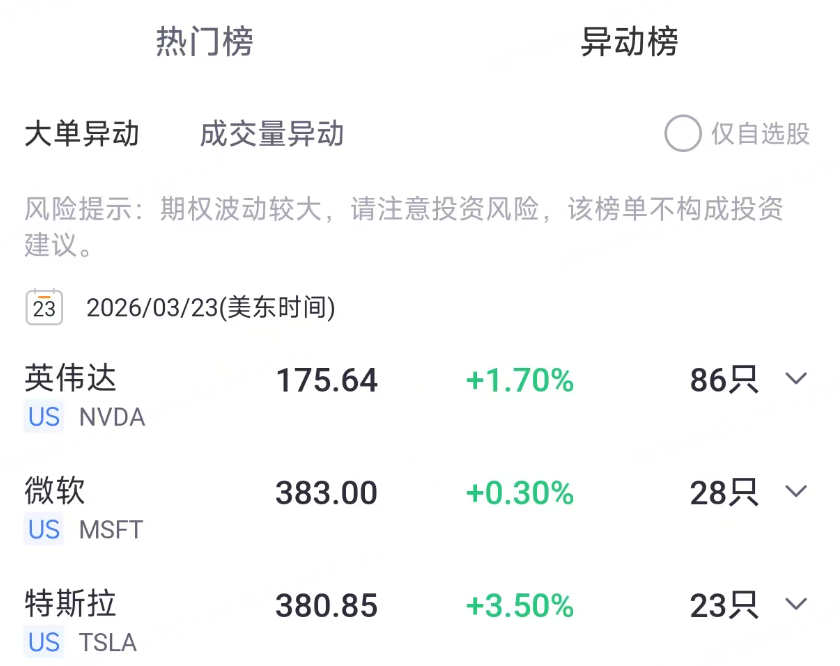The image size is (840, 666).
Task: Open the calendar date picker icon
Action: point(44,307)
